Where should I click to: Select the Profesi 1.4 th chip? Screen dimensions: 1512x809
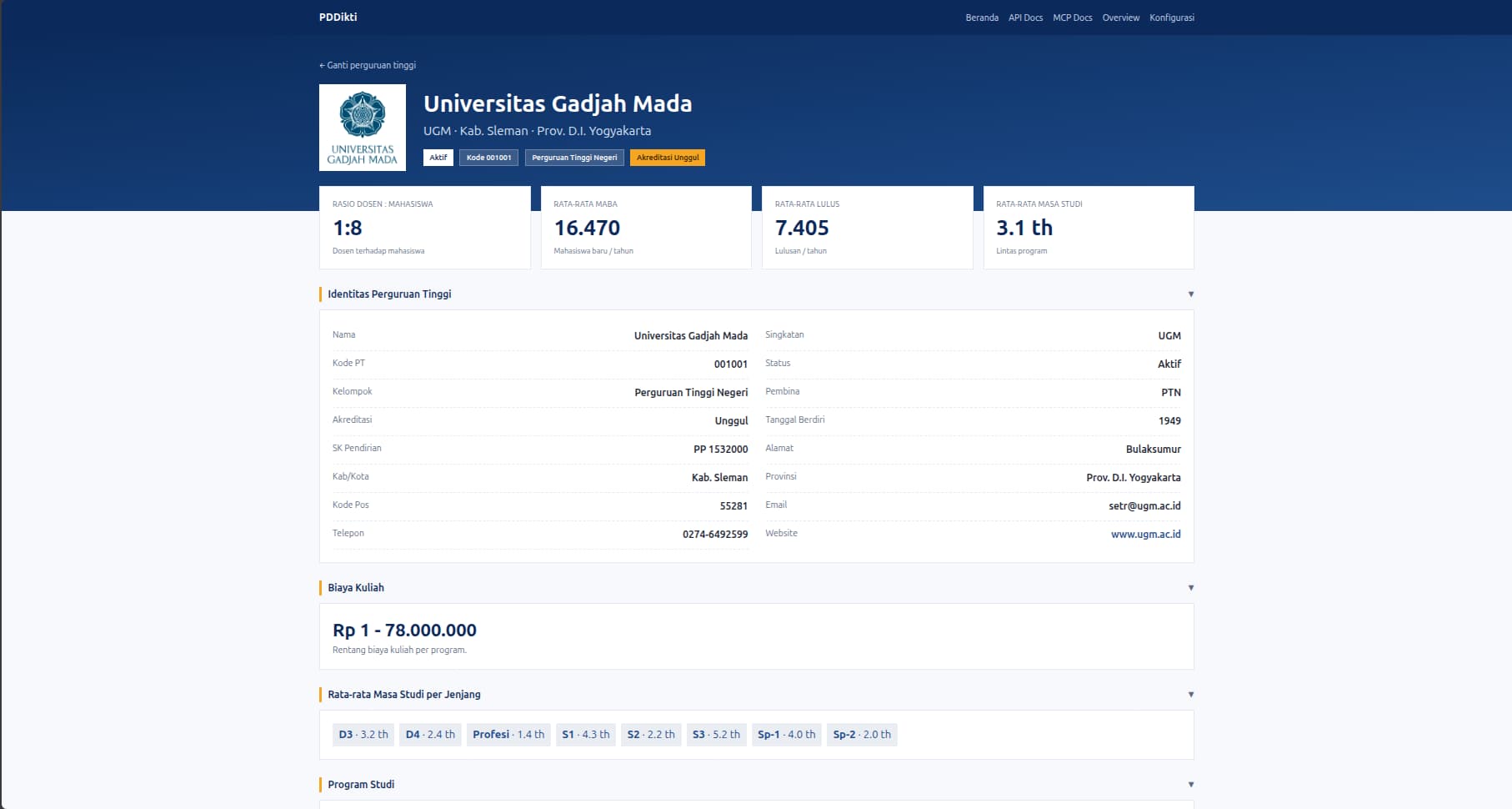tap(508, 735)
